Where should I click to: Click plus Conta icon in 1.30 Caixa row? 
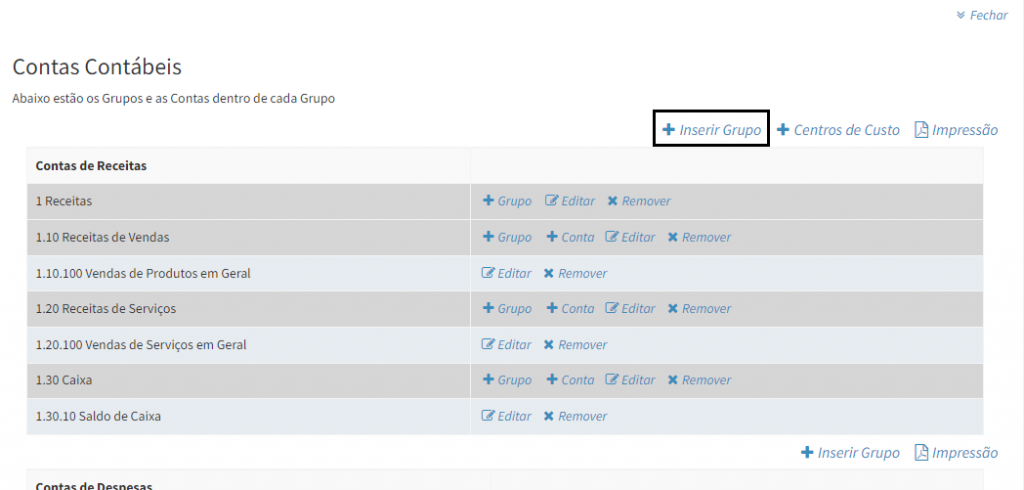click(x=551, y=380)
